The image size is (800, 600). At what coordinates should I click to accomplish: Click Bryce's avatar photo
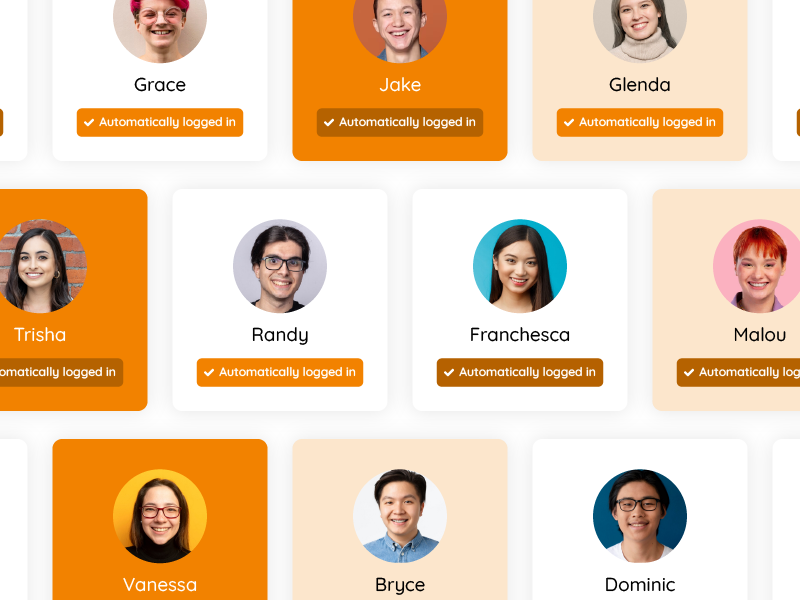pyautogui.click(x=399, y=516)
